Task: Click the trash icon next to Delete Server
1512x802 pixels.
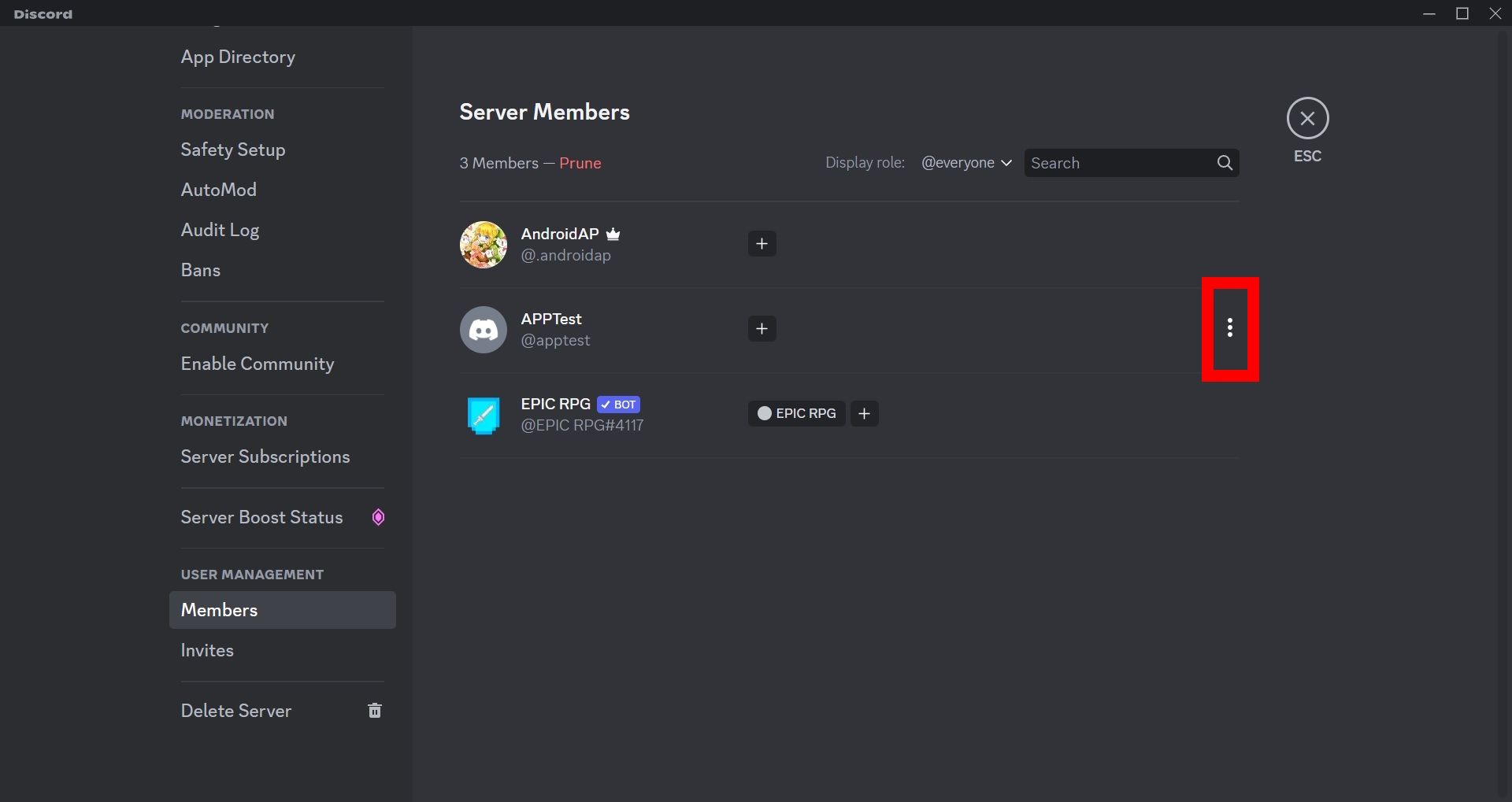Action: coord(375,710)
